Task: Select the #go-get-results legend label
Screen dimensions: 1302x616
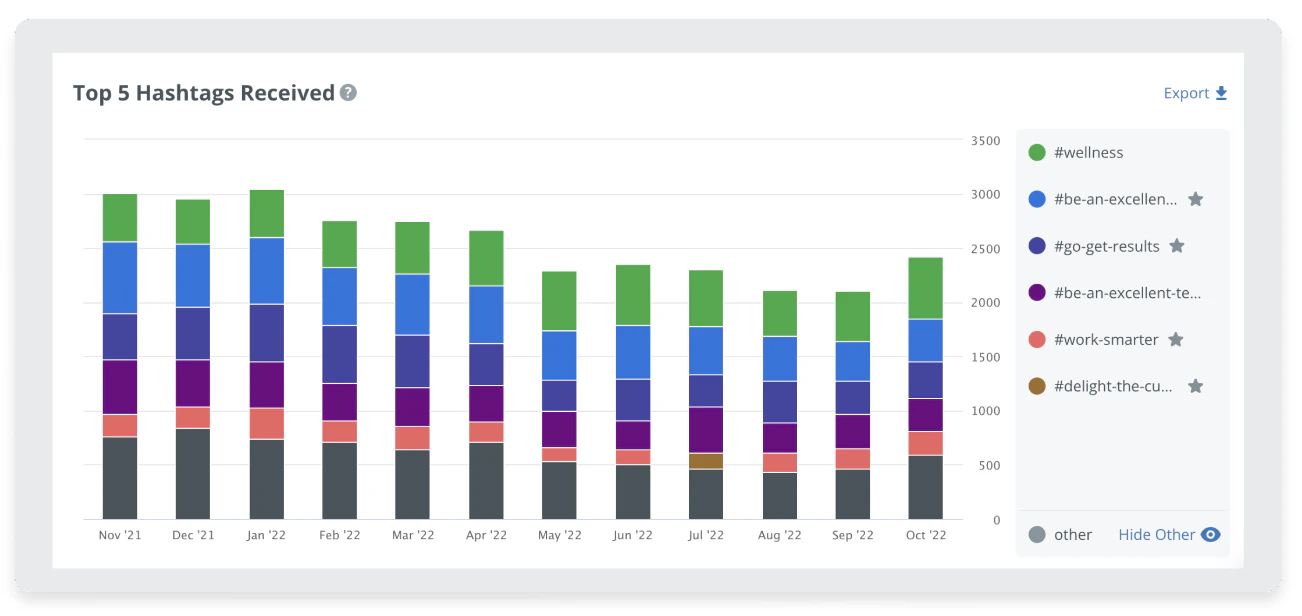Action: pyautogui.click(x=1107, y=246)
